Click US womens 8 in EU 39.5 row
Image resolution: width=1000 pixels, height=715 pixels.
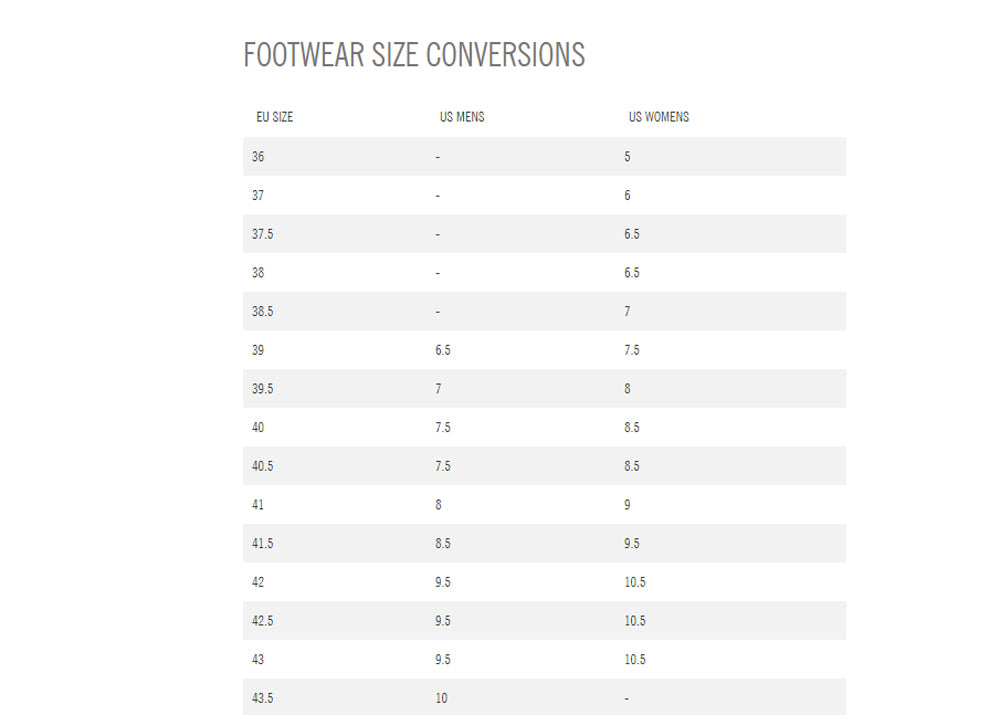click(627, 389)
